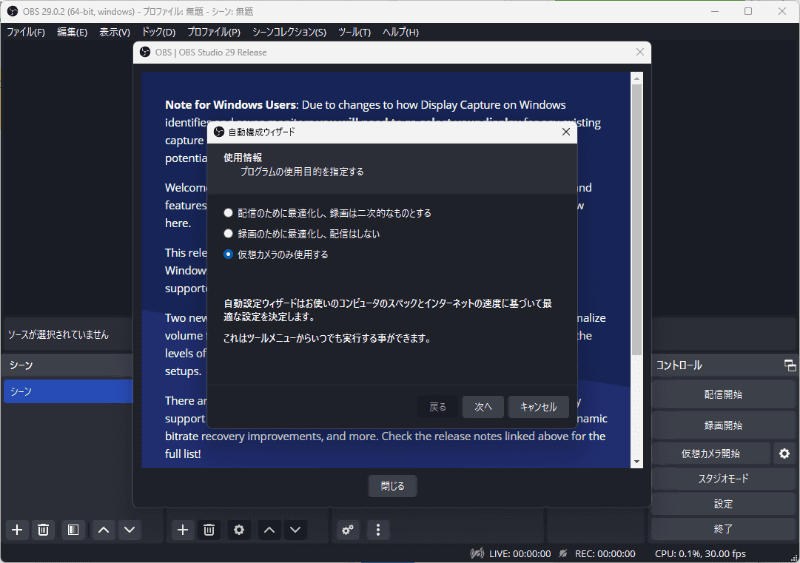Open the シーンコレクション(S) menu
Viewport: 800px width, 563px height.
coord(289,32)
